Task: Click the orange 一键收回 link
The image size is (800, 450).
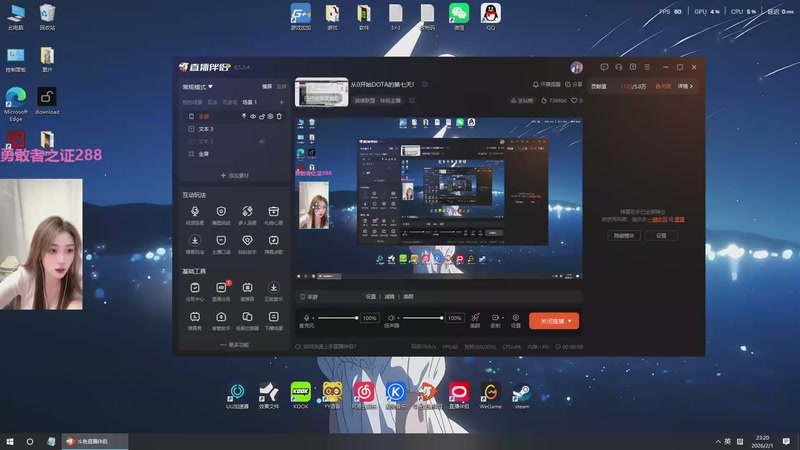Action: click(x=657, y=219)
